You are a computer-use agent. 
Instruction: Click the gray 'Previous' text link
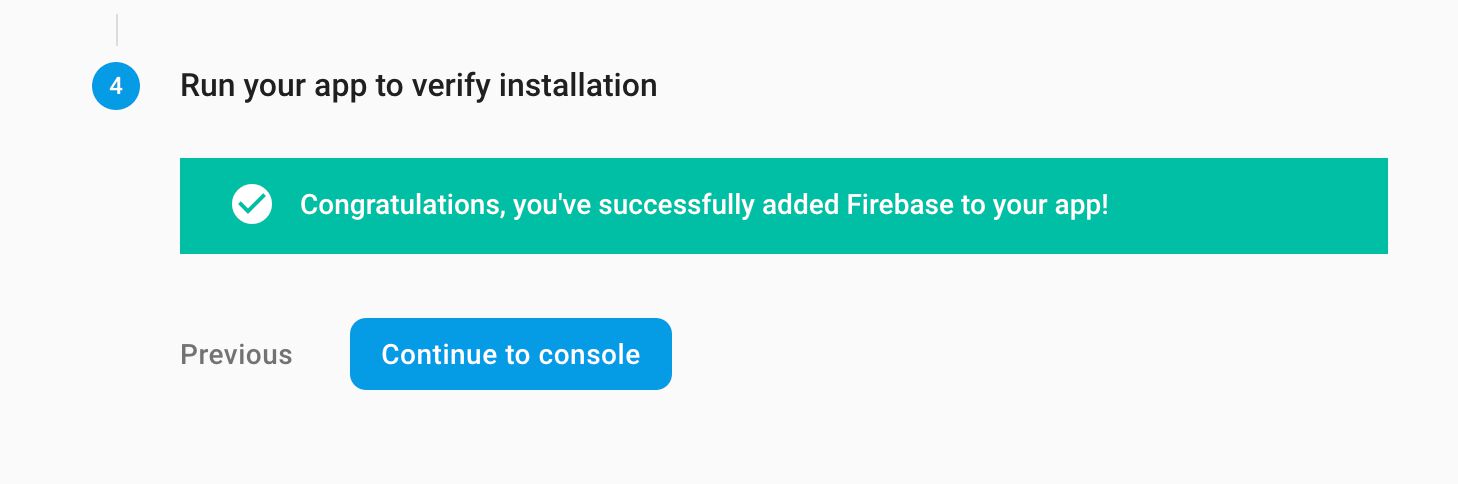click(236, 355)
